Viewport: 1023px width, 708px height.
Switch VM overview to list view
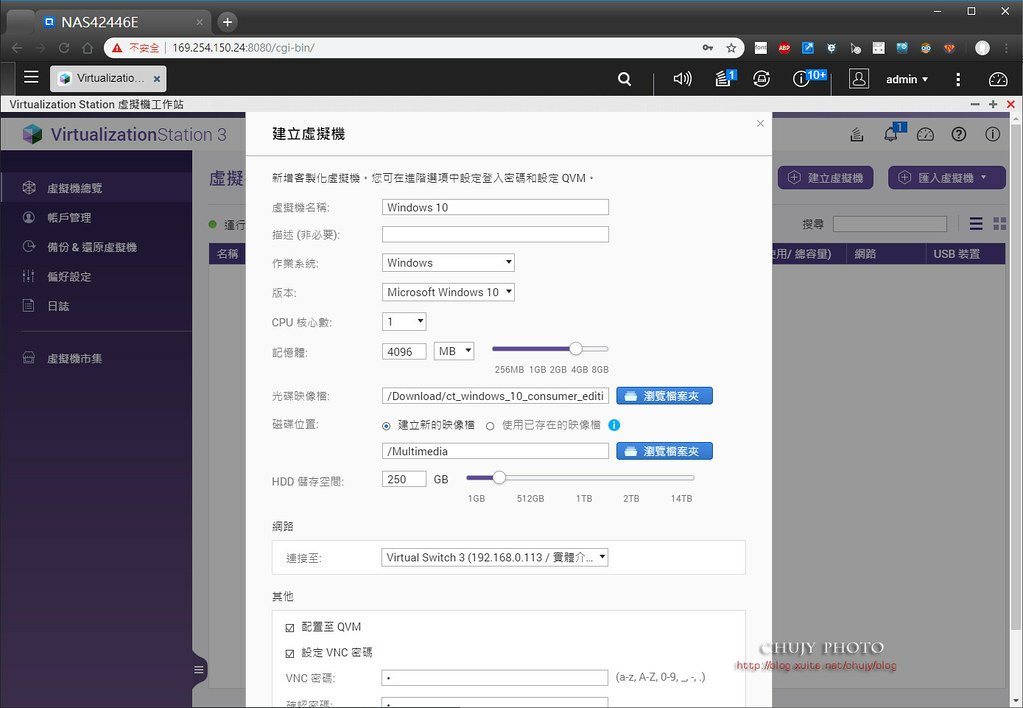tap(976, 224)
